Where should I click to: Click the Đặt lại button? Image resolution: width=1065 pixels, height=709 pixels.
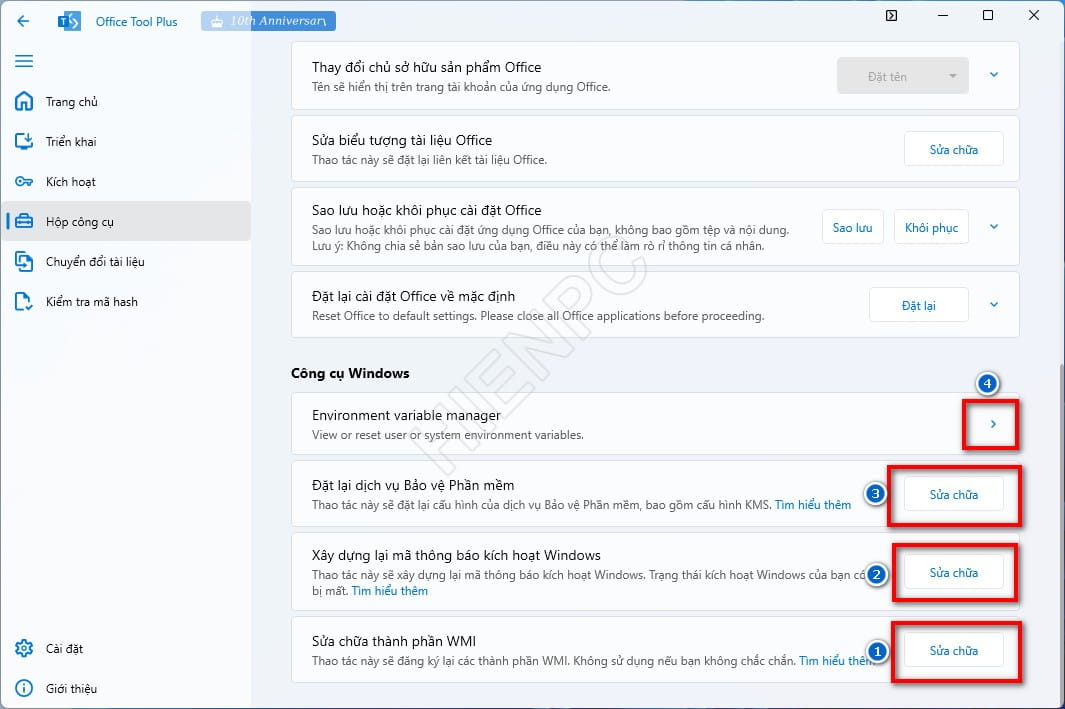[919, 305]
